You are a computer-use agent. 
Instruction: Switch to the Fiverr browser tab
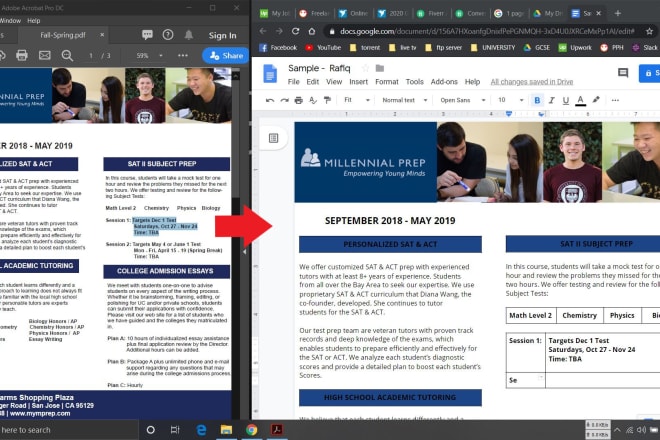[431, 13]
